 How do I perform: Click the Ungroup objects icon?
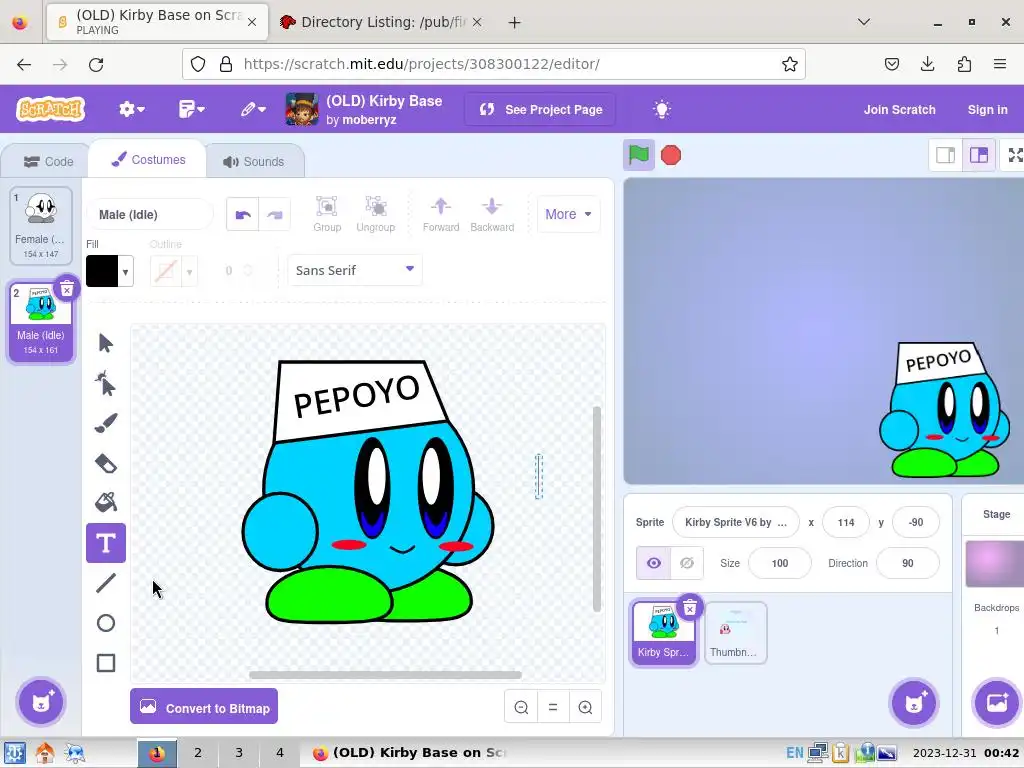pyautogui.click(x=376, y=214)
